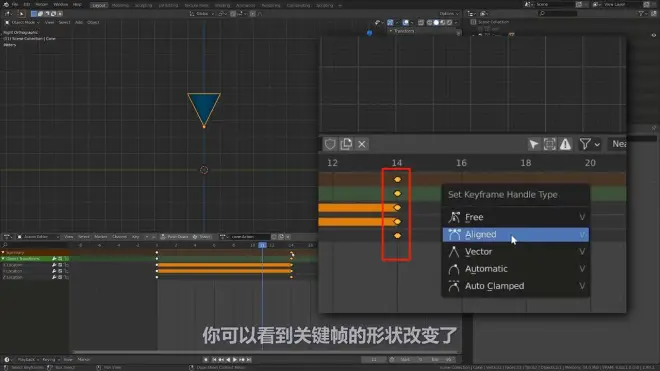
Task: Select Z Location channel
Action: coord(13,278)
